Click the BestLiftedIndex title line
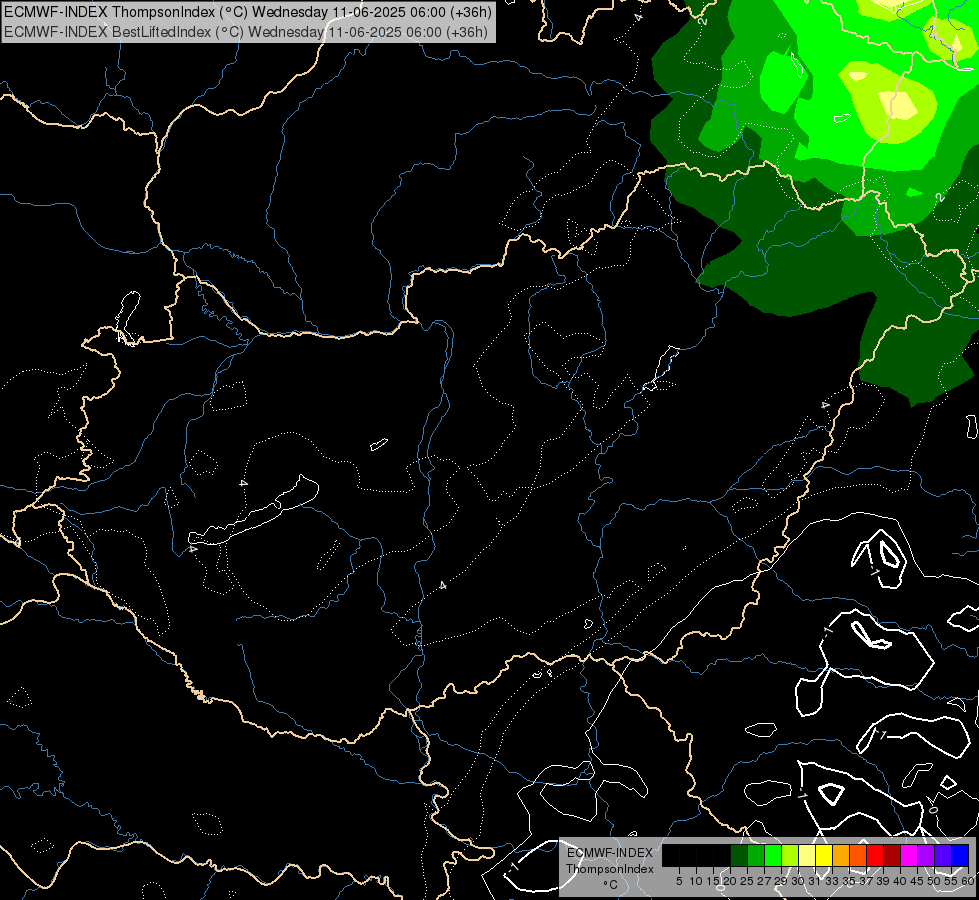Screen dimensions: 979x900 point(246,31)
